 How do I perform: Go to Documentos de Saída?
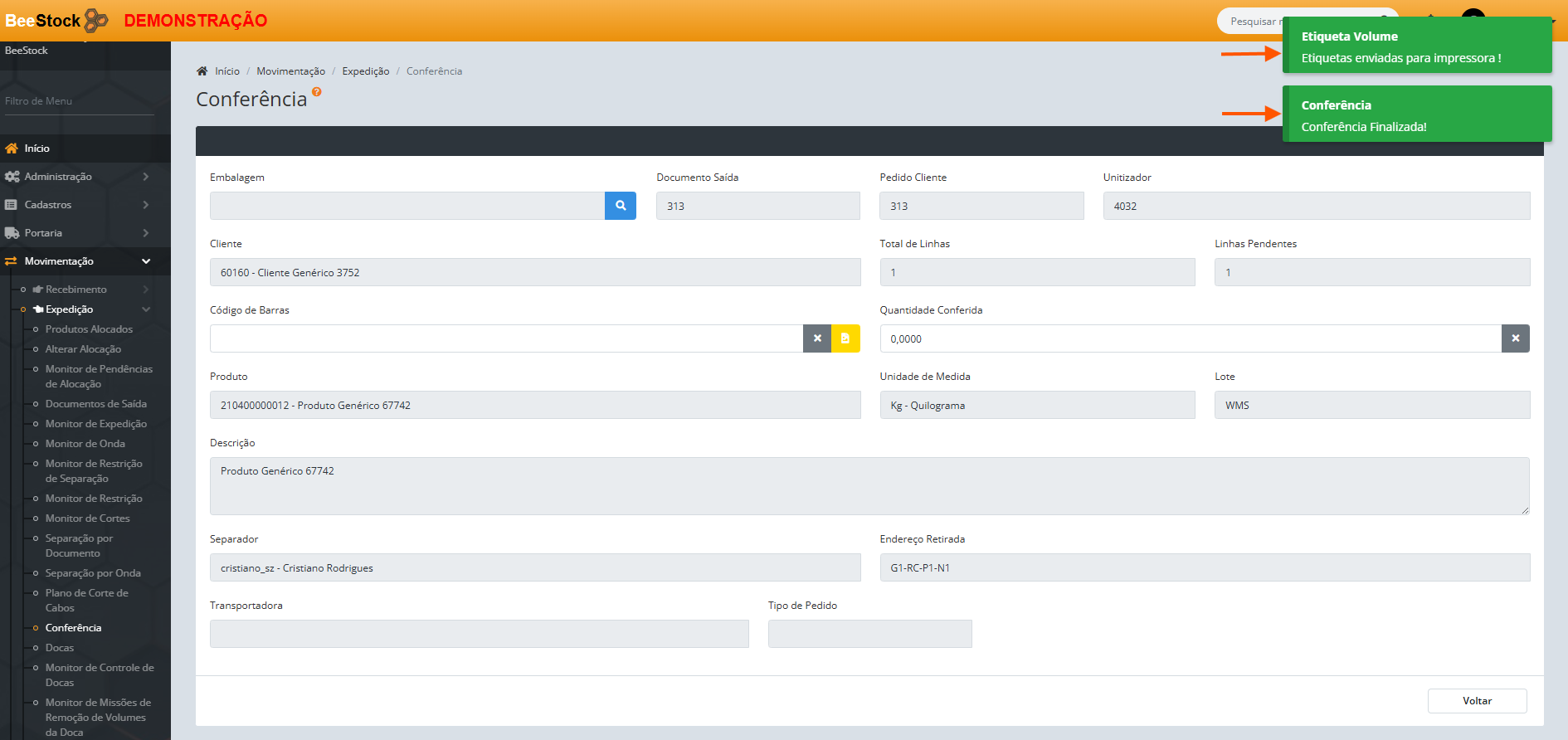click(x=96, y=404)
